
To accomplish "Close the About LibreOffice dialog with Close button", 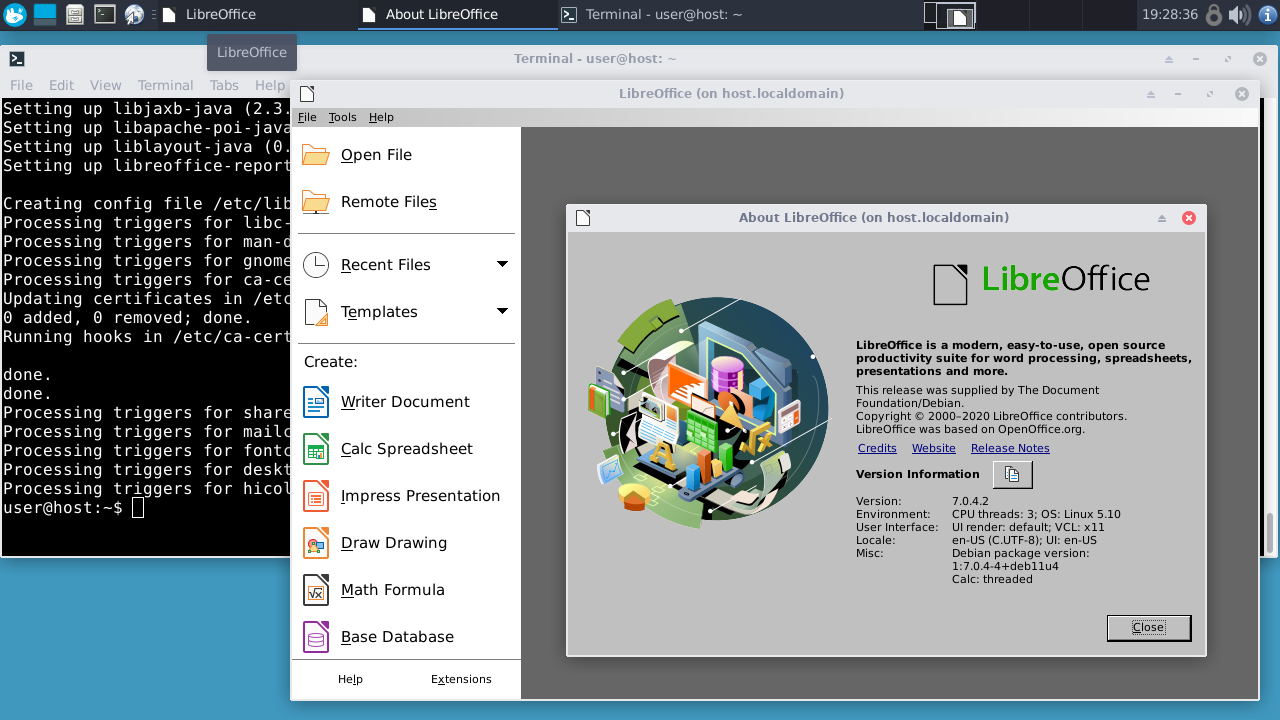I will [x=1149, y=628].
